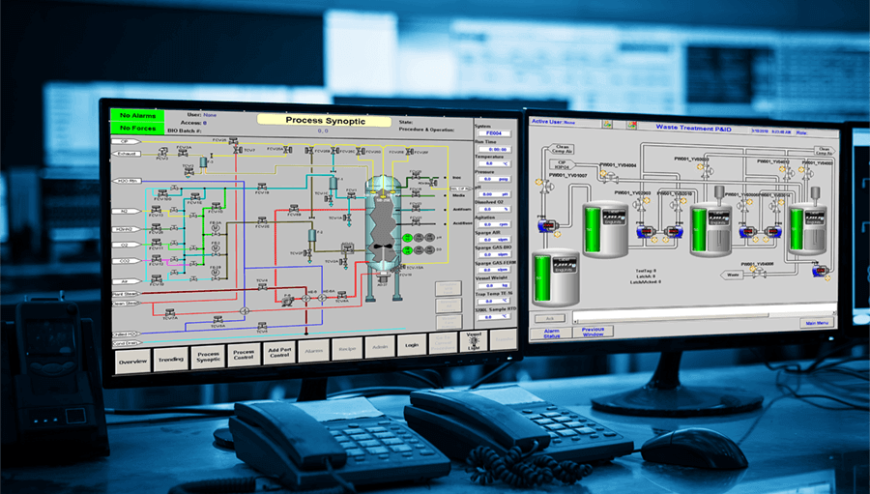The image size is (870, 494).
Task: Click the FCV25 valve icon on Process Synoptic
Action: pos(233,142)
